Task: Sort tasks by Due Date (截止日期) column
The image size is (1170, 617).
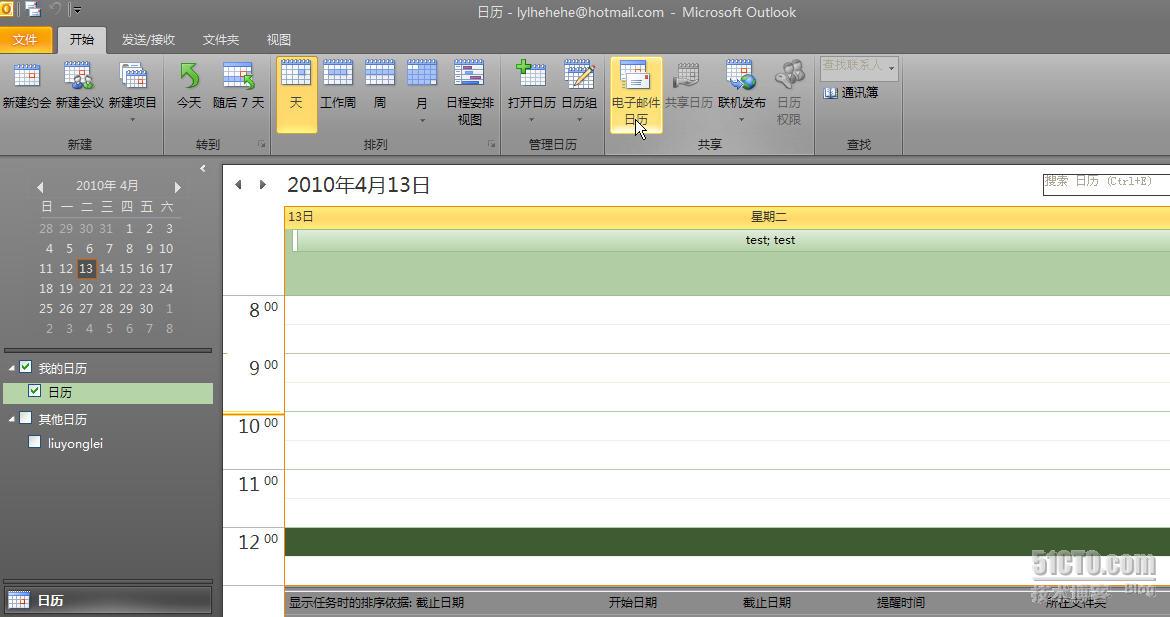Action: pos(766,602)
